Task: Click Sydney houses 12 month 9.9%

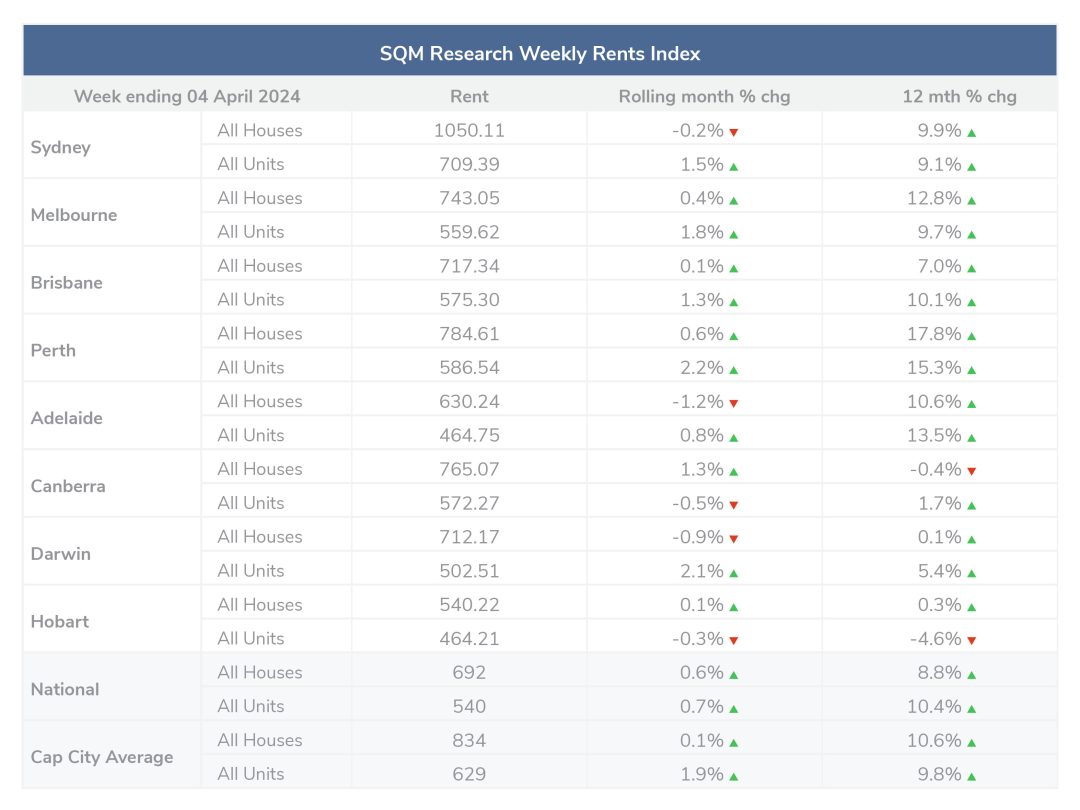Action: pos(939,130)
